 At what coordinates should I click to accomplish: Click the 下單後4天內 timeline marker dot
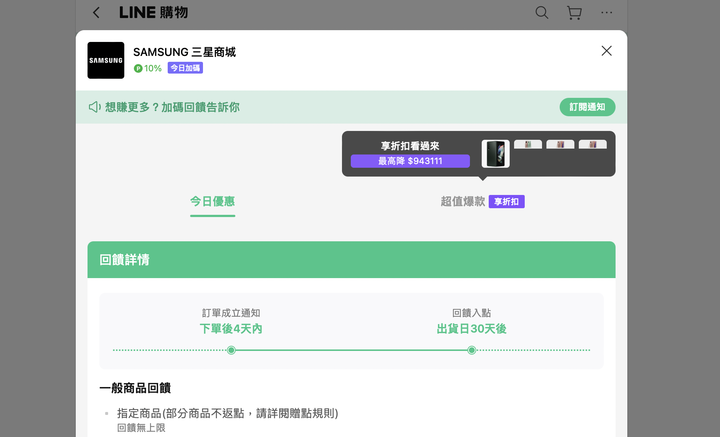point(231,350)
